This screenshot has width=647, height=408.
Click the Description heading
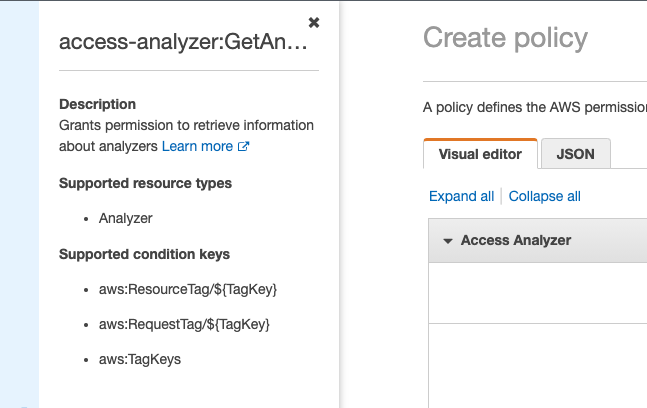pyautogui.click(x=97, y=104)
